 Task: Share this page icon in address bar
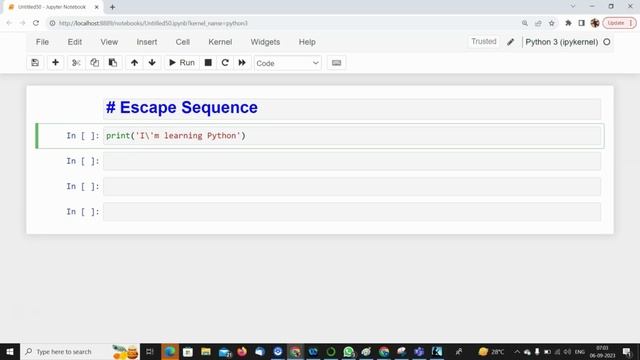coord(538,23)
